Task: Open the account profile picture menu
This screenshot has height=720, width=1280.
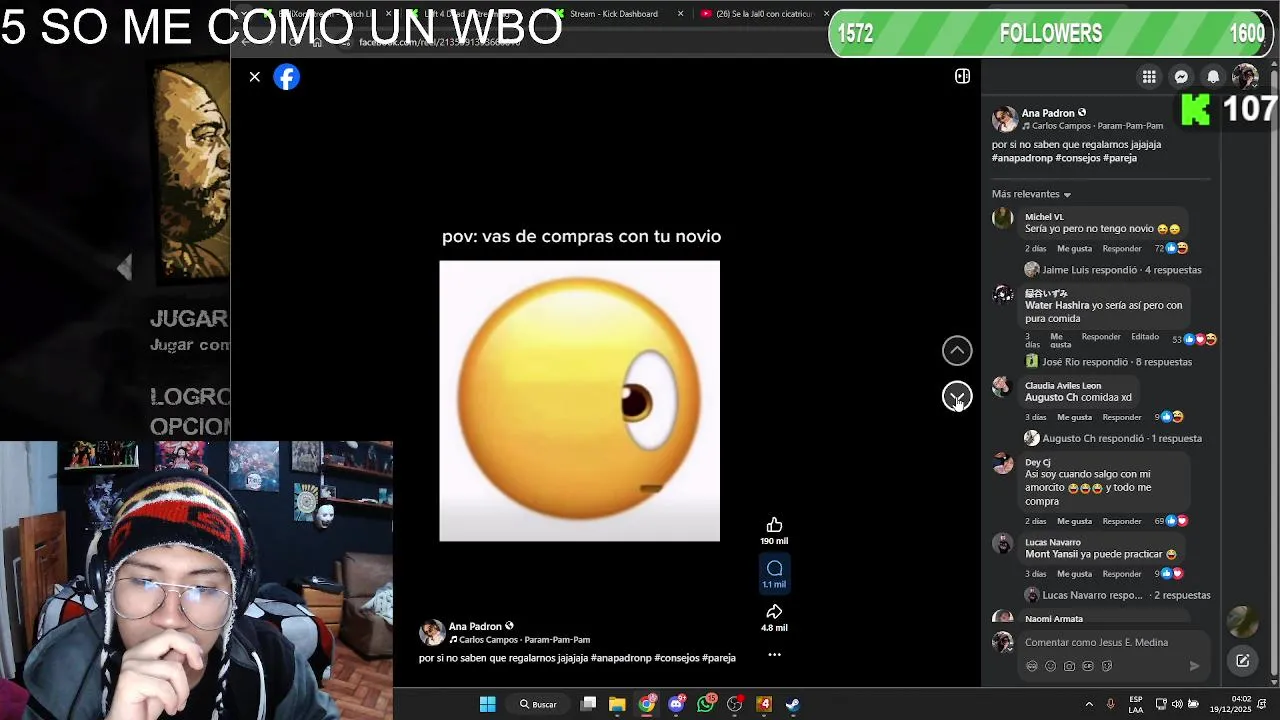Action: coord(1245,76)
